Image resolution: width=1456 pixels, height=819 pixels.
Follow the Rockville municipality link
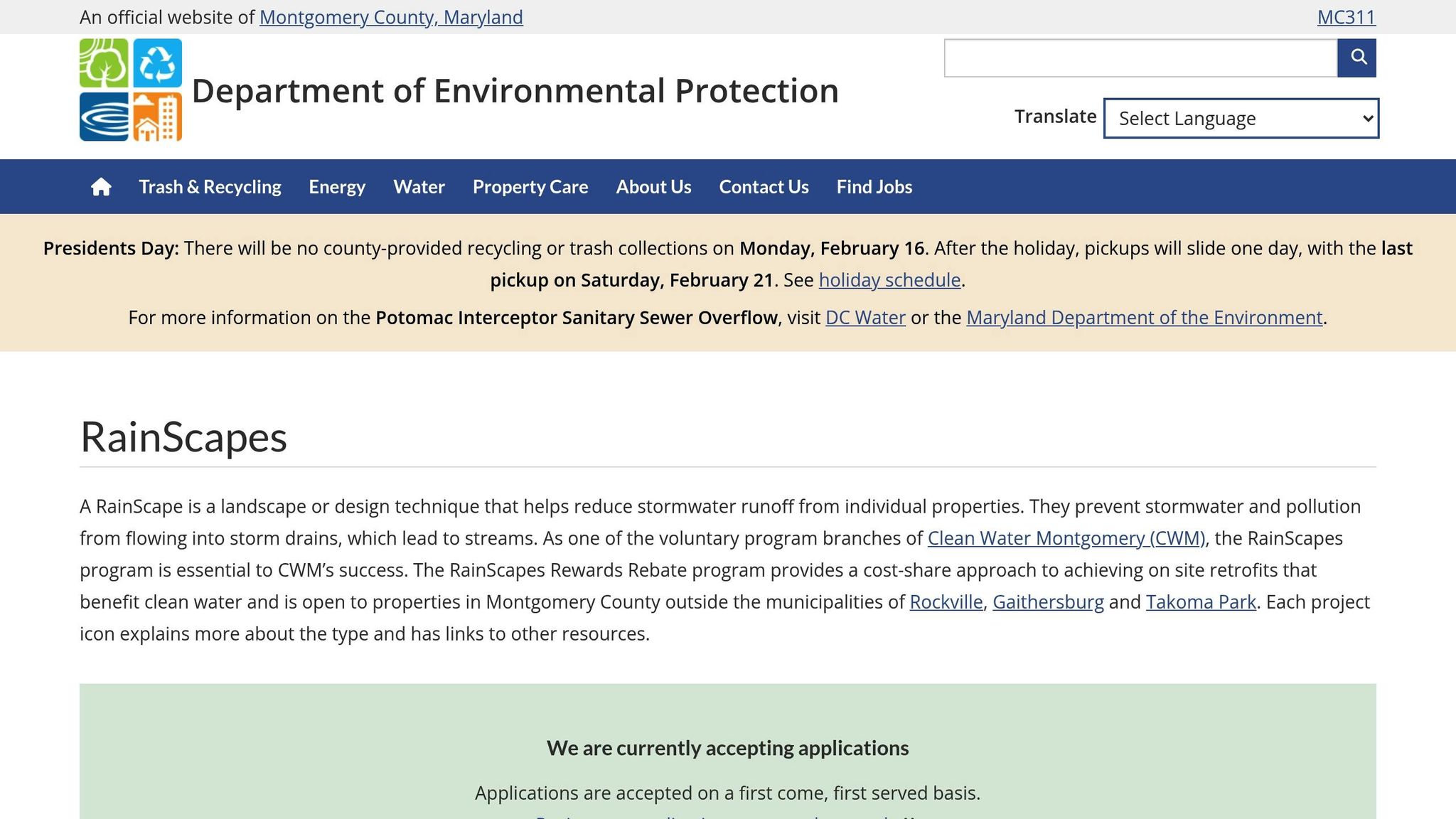(x=946, y=602)
